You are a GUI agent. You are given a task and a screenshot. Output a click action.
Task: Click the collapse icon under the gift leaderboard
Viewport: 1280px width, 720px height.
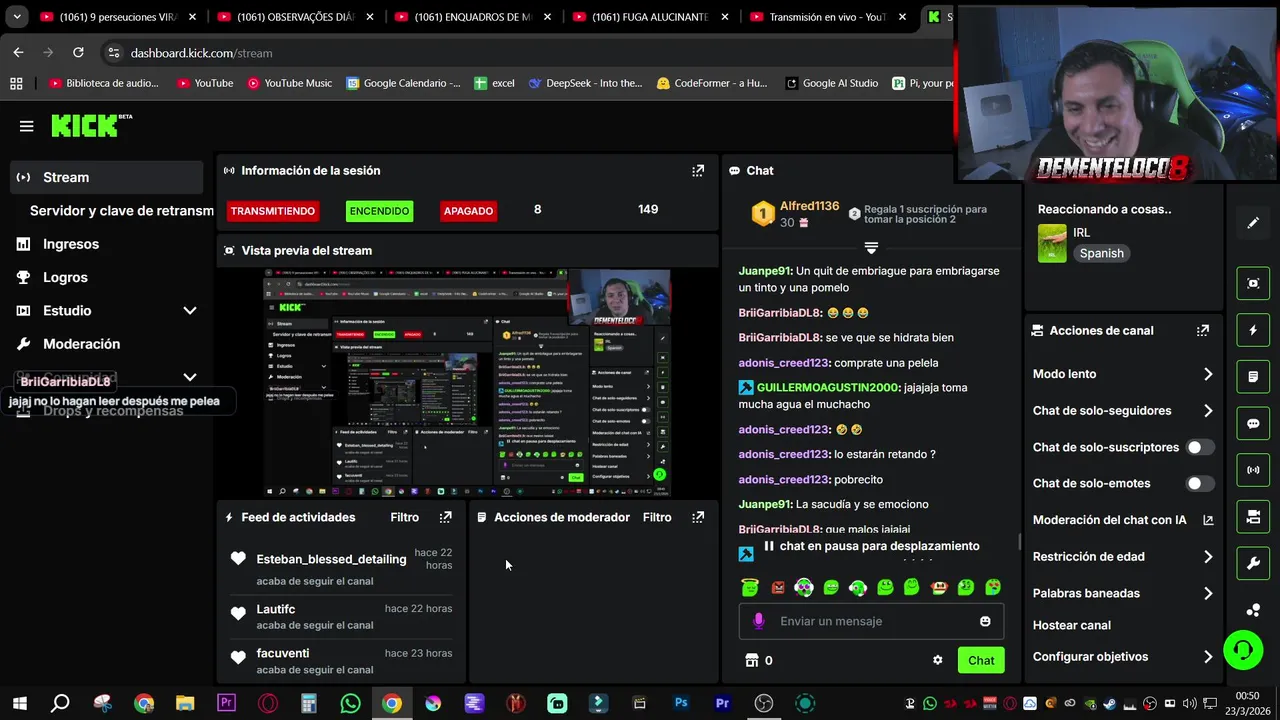871,247
